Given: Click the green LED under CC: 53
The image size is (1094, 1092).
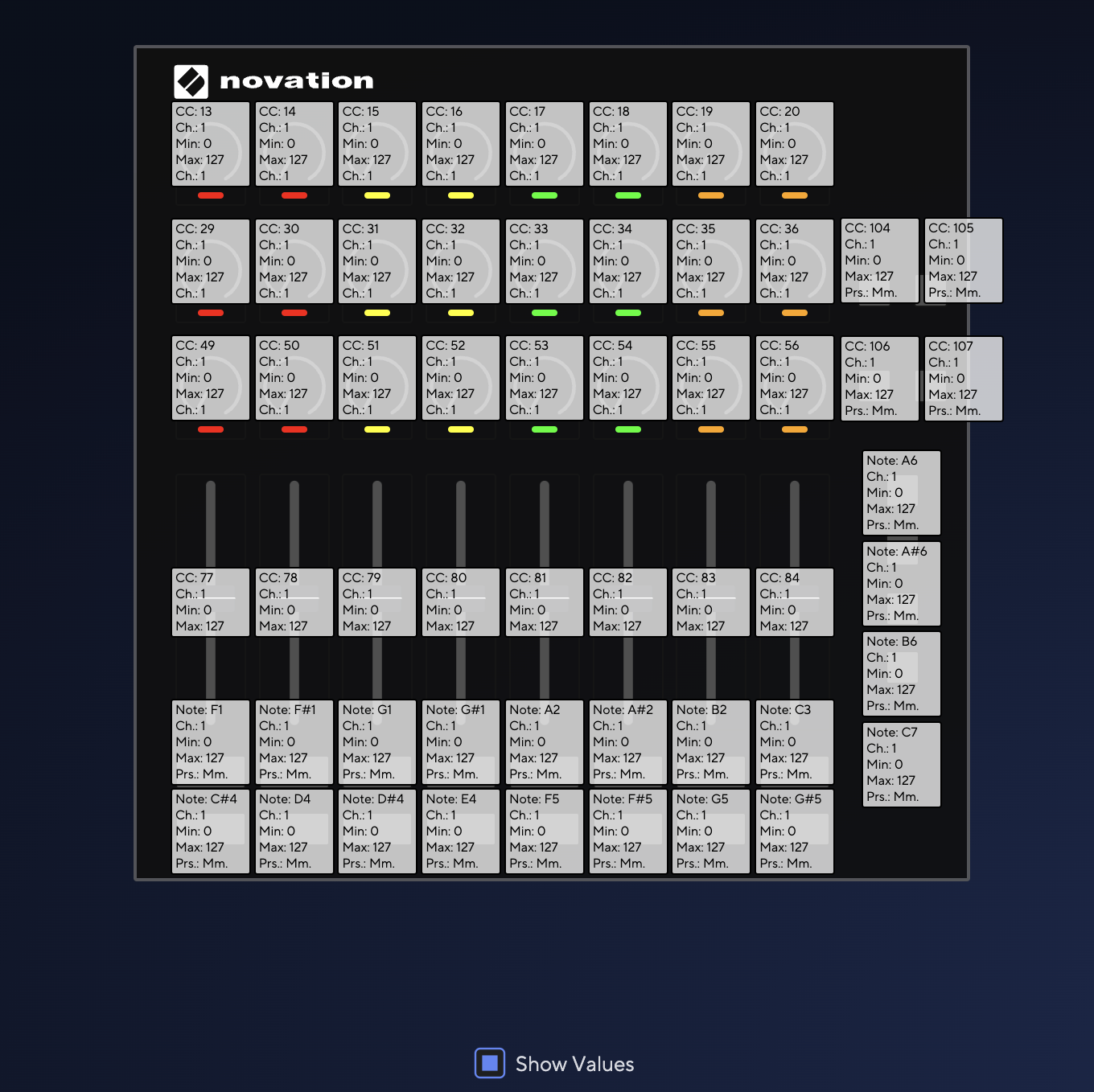Looking at the screenshot, I should click(x=545, y=429).
